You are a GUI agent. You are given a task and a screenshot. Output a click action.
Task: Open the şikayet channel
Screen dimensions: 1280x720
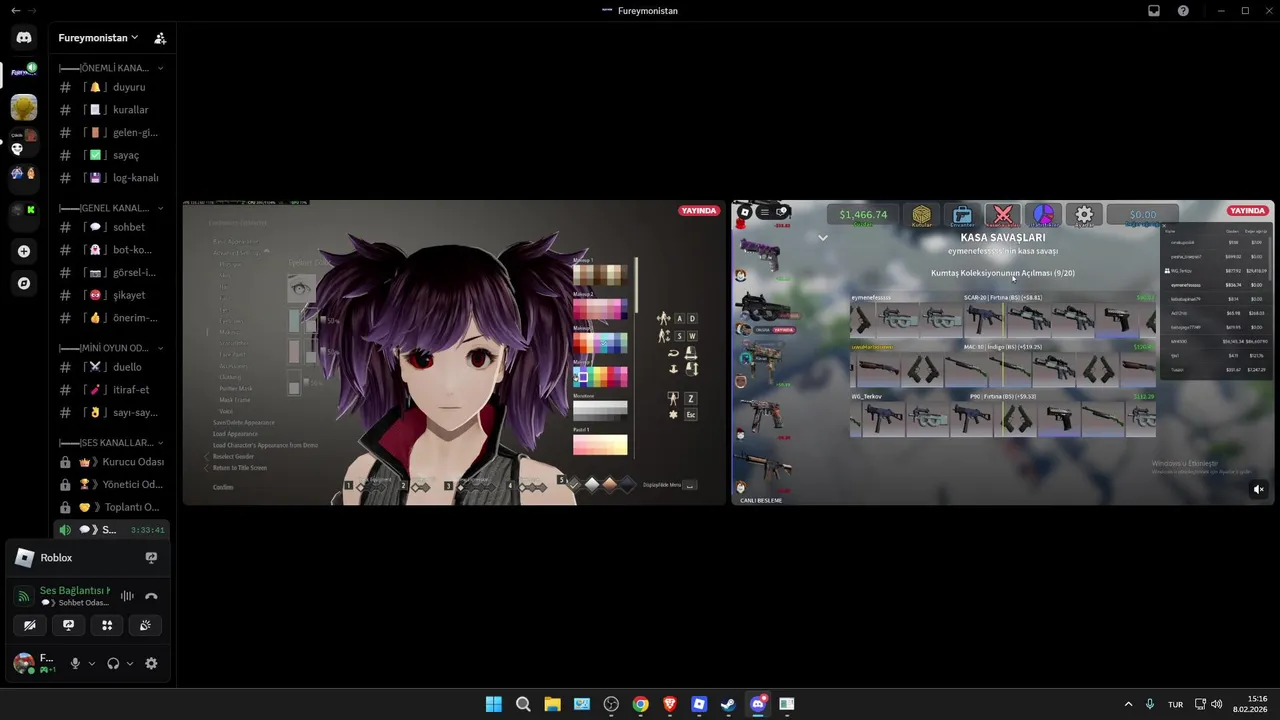(111, 295)
